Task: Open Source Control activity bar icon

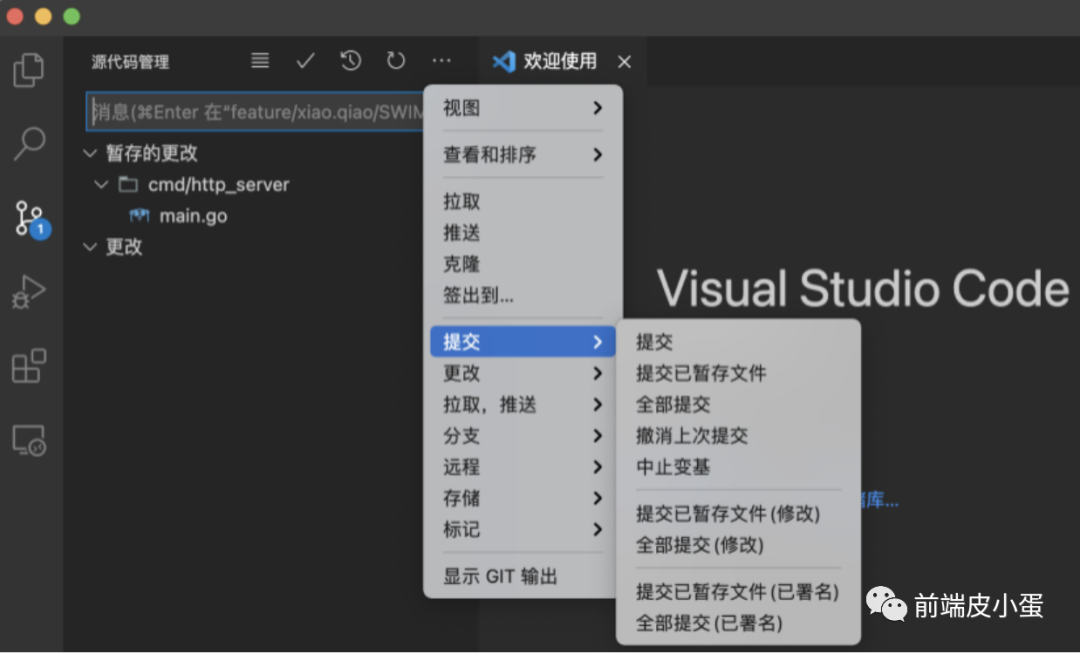Action: 32,218
